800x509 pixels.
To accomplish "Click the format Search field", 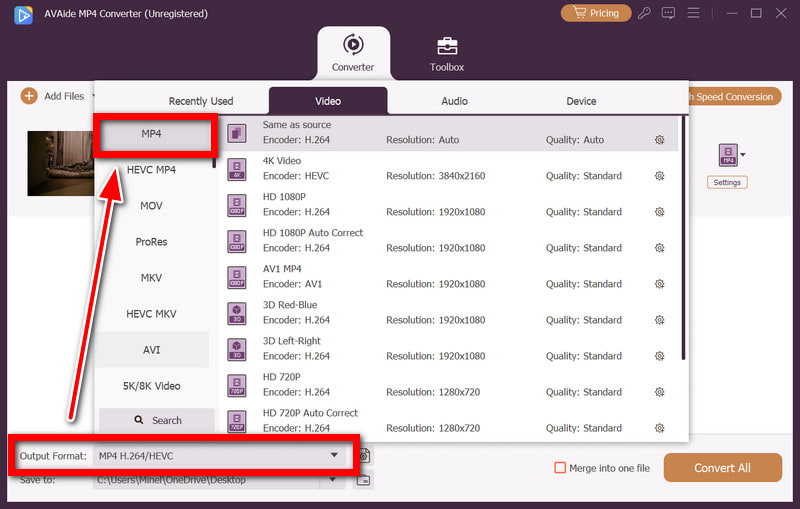I will [157, 420].
